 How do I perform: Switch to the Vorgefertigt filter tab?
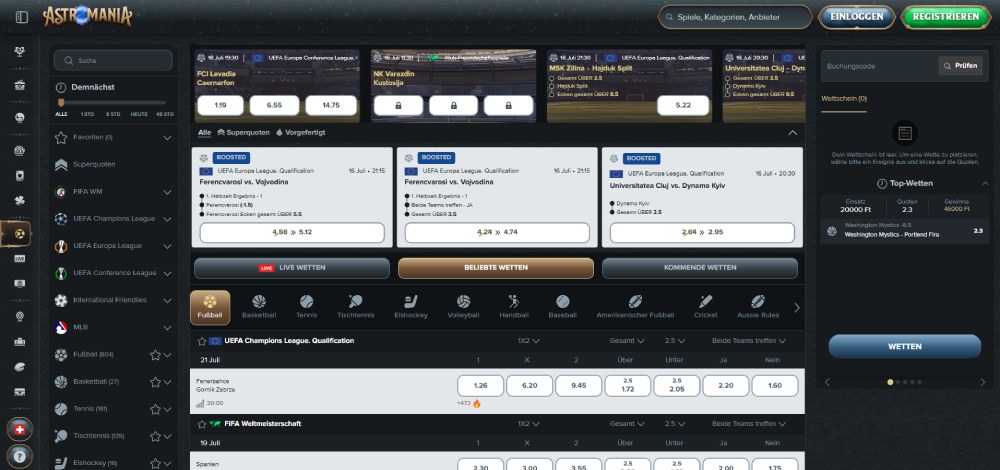point(300,133)
